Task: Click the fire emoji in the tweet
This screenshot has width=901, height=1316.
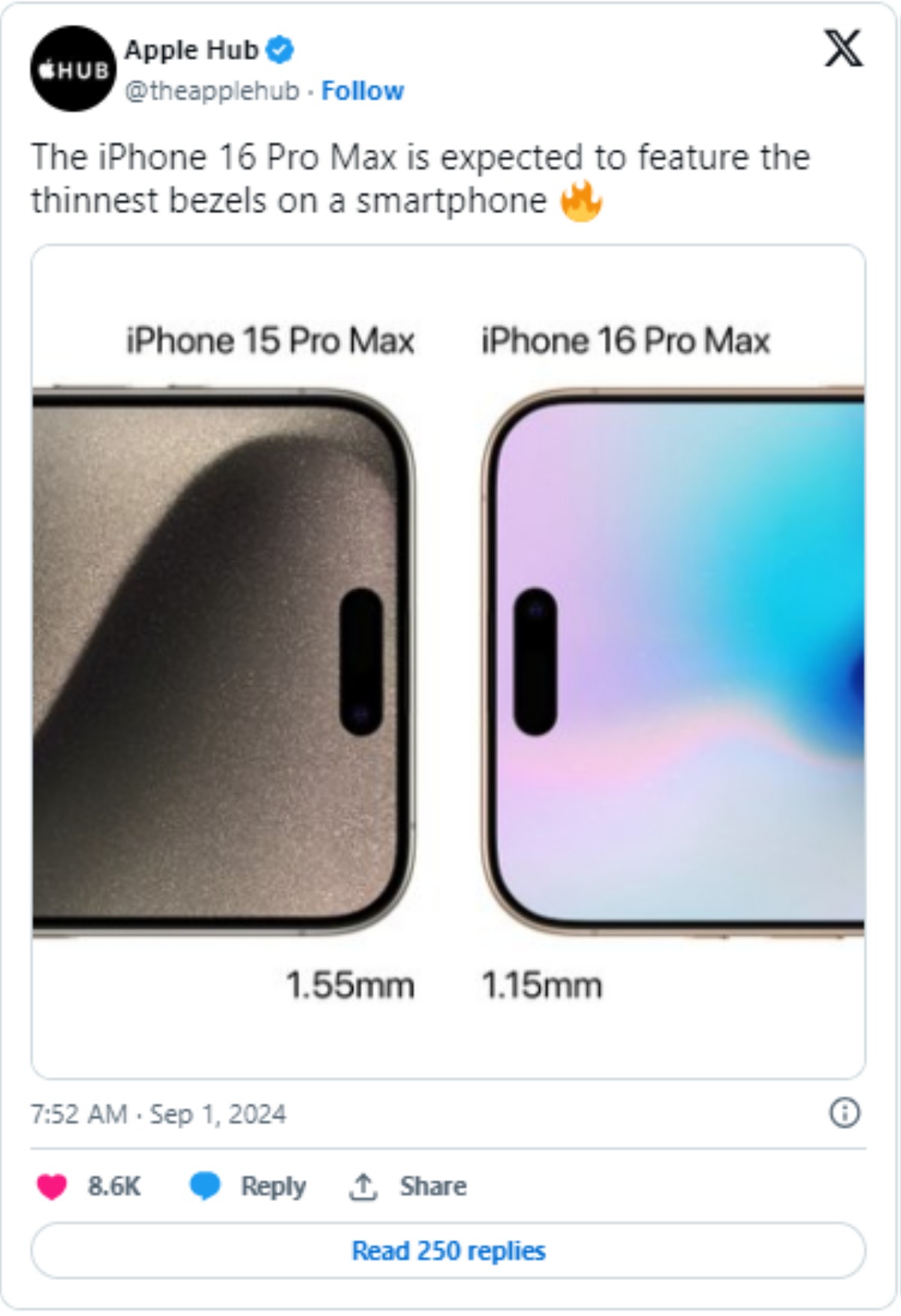Action: click(x=581, y=201)
